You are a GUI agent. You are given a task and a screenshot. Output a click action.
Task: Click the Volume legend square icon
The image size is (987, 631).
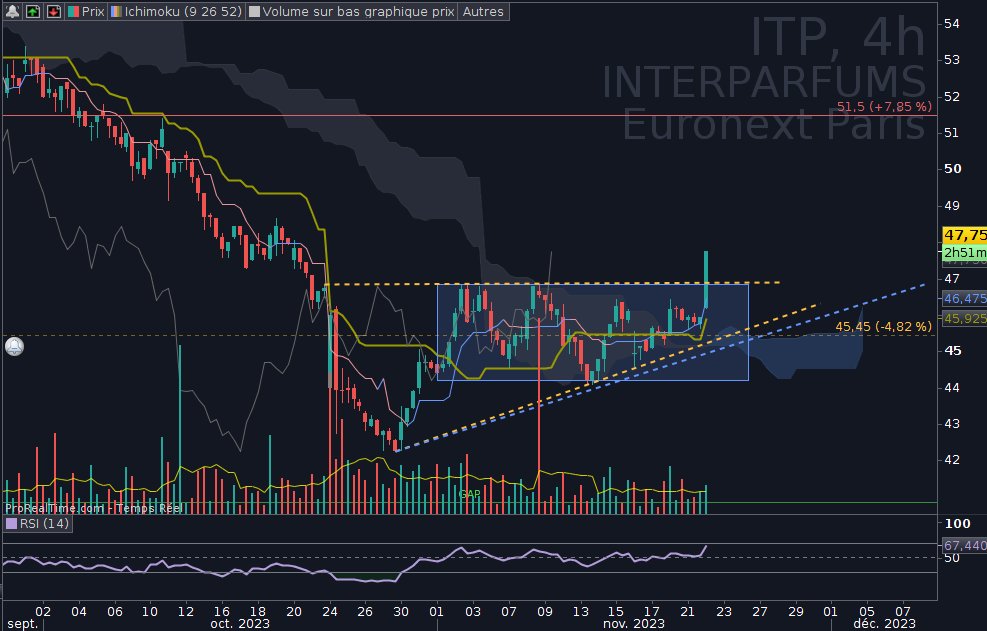(253, 12)
